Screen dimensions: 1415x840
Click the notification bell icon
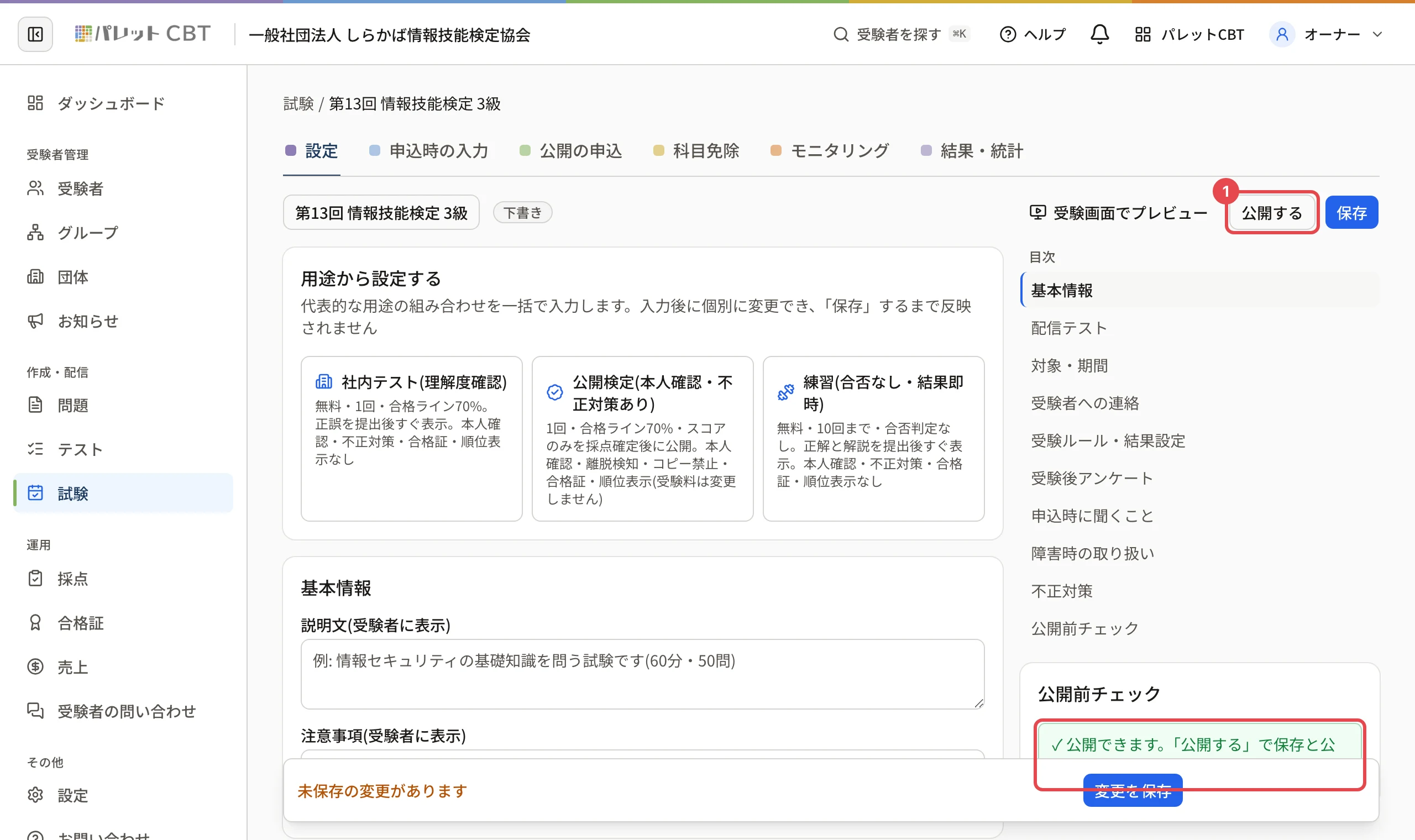[x=1099, y=34]
